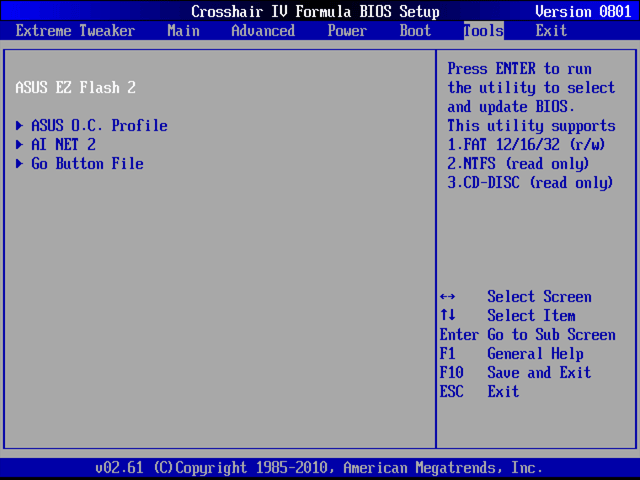This screenshot has width=640, height=480.
Task: Click '2.NTFS (read only)' help line
Action: [518, 164]
